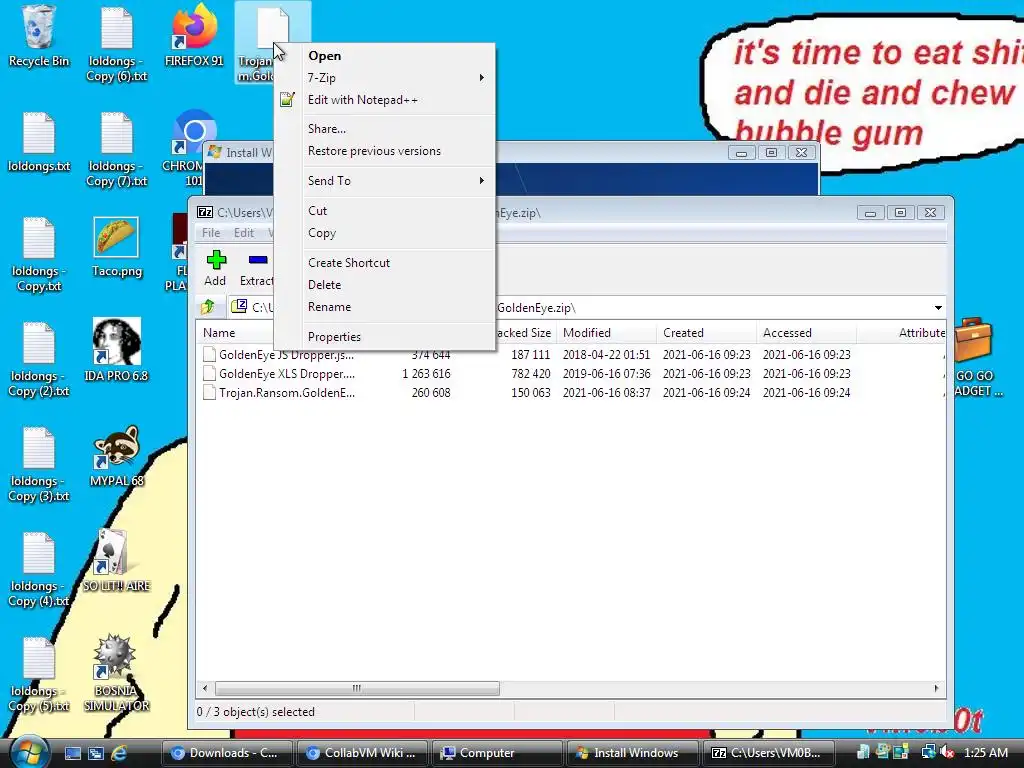Open the 7-Zip File menu
Screen dimensions: 1024x768
point(210,233)
